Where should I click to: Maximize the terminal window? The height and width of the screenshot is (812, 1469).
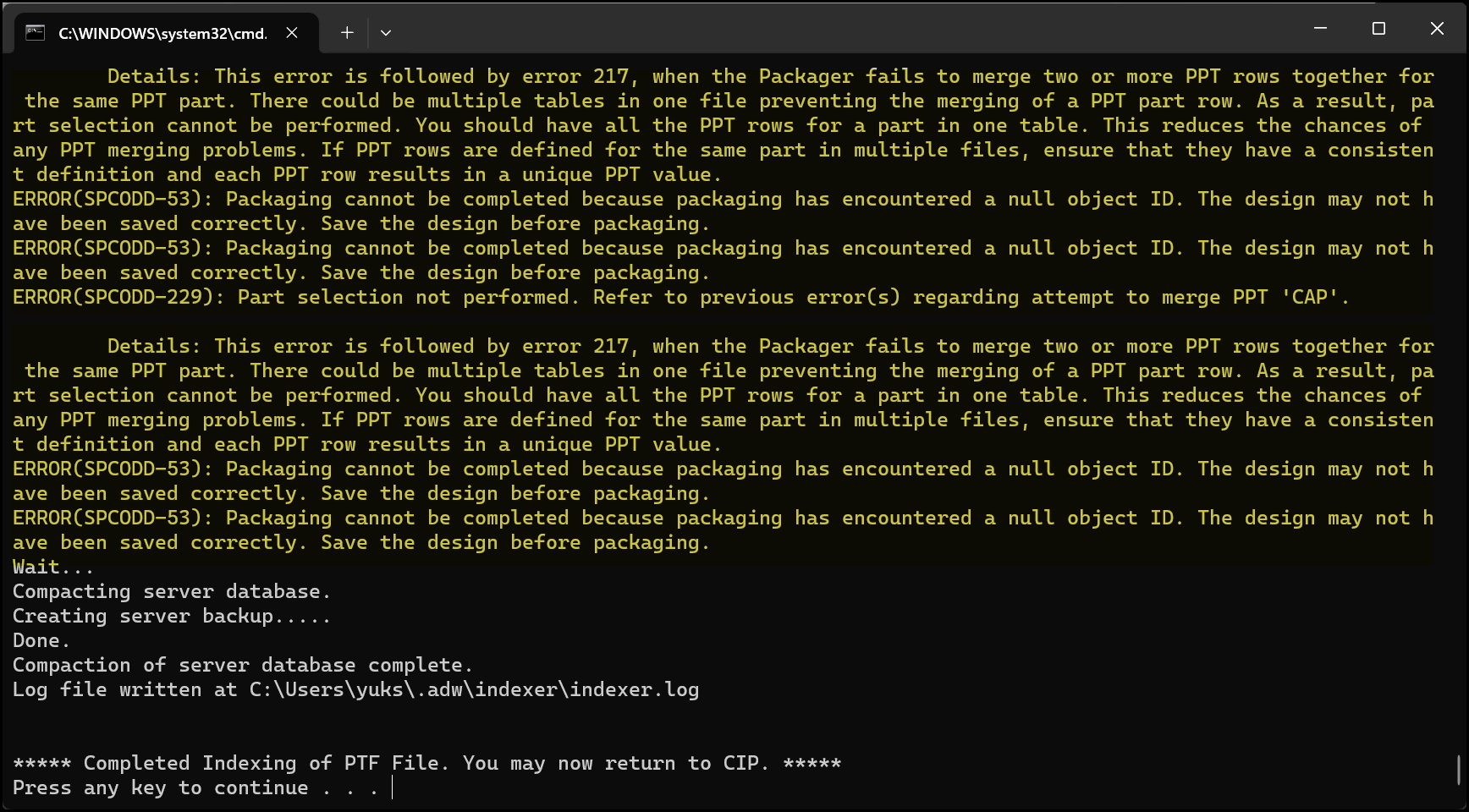(x=1378, y=28)
